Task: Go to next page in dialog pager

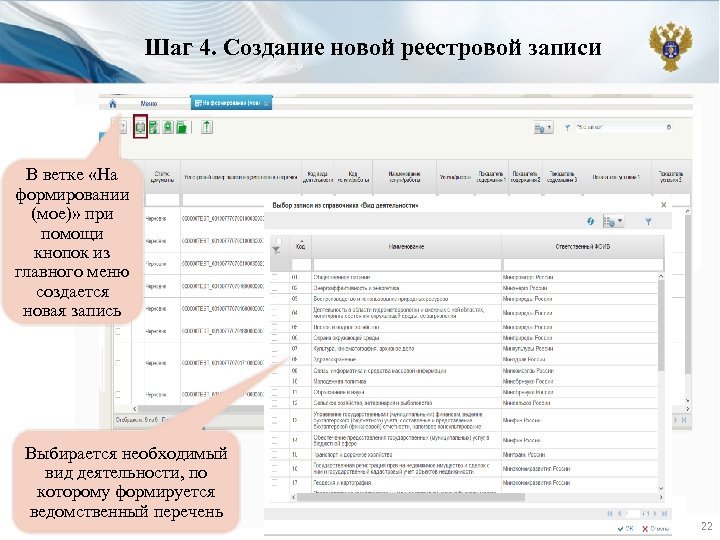Action: pos(655,513)
